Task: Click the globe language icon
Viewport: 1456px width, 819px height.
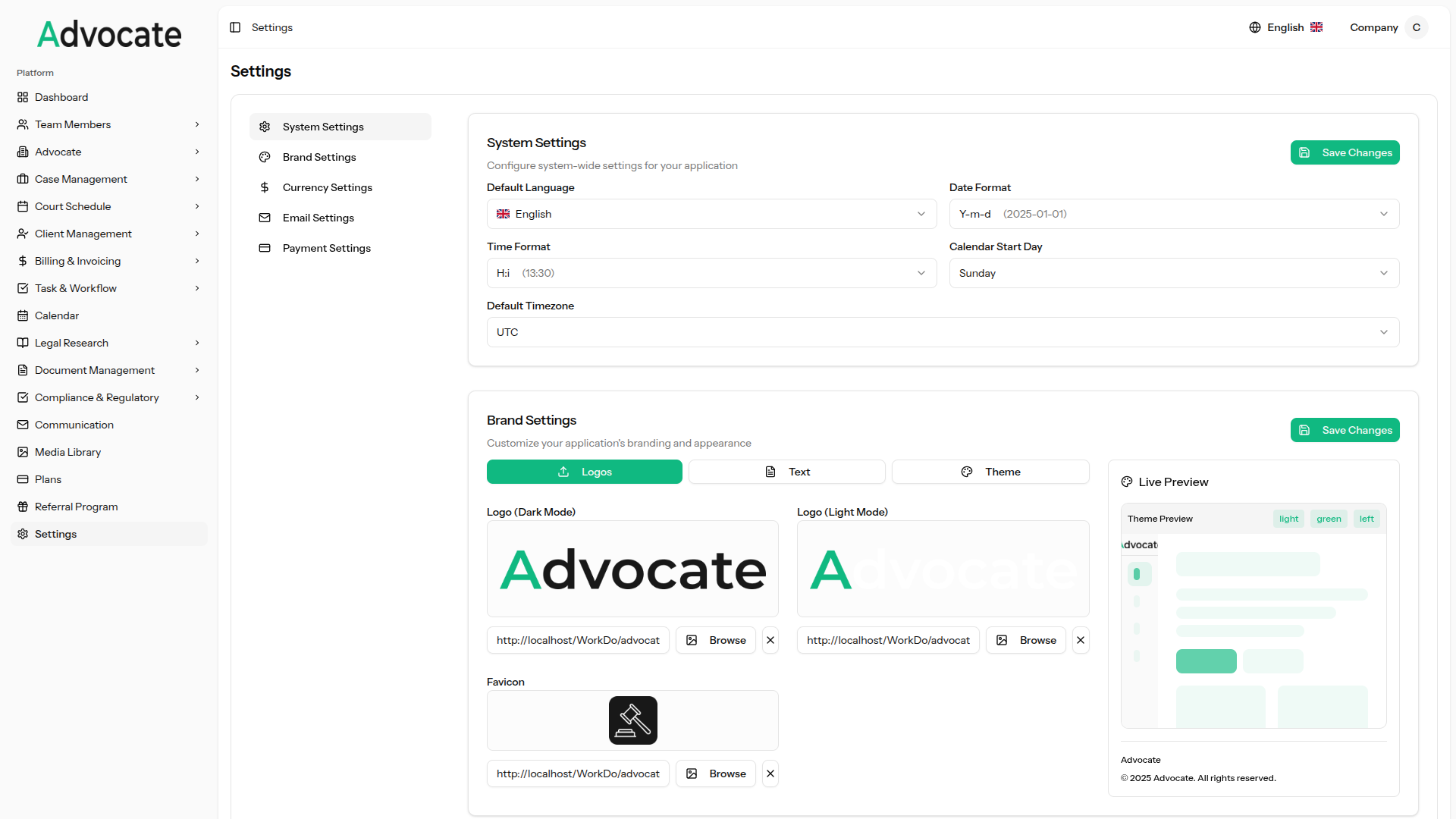Action: [x=1255, y=27]
